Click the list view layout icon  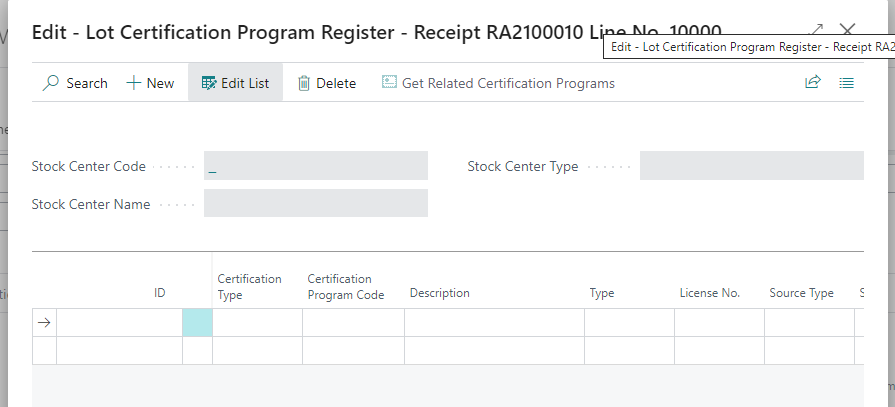click(x=846, y=83)
